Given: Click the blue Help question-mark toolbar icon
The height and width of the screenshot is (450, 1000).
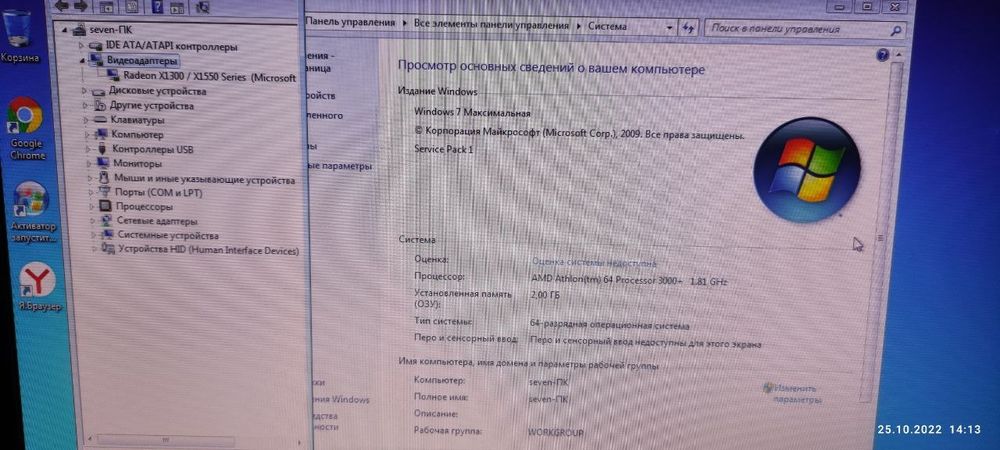Looking at the screenshot, I should point(158,7).
